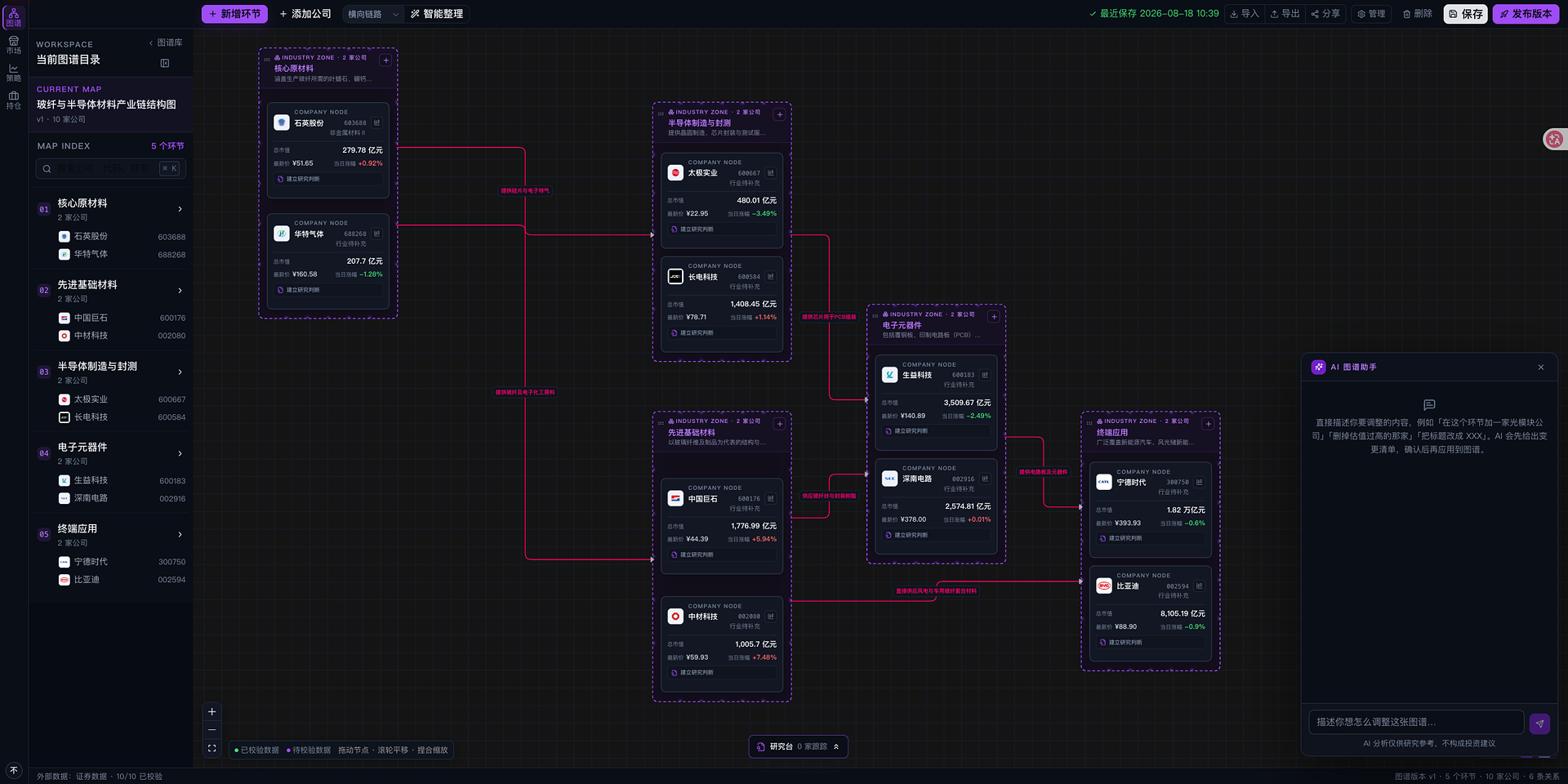Open chart icon on 宁德时代 node
This screenshot has height=784, width=1568.
(1199, 482)
